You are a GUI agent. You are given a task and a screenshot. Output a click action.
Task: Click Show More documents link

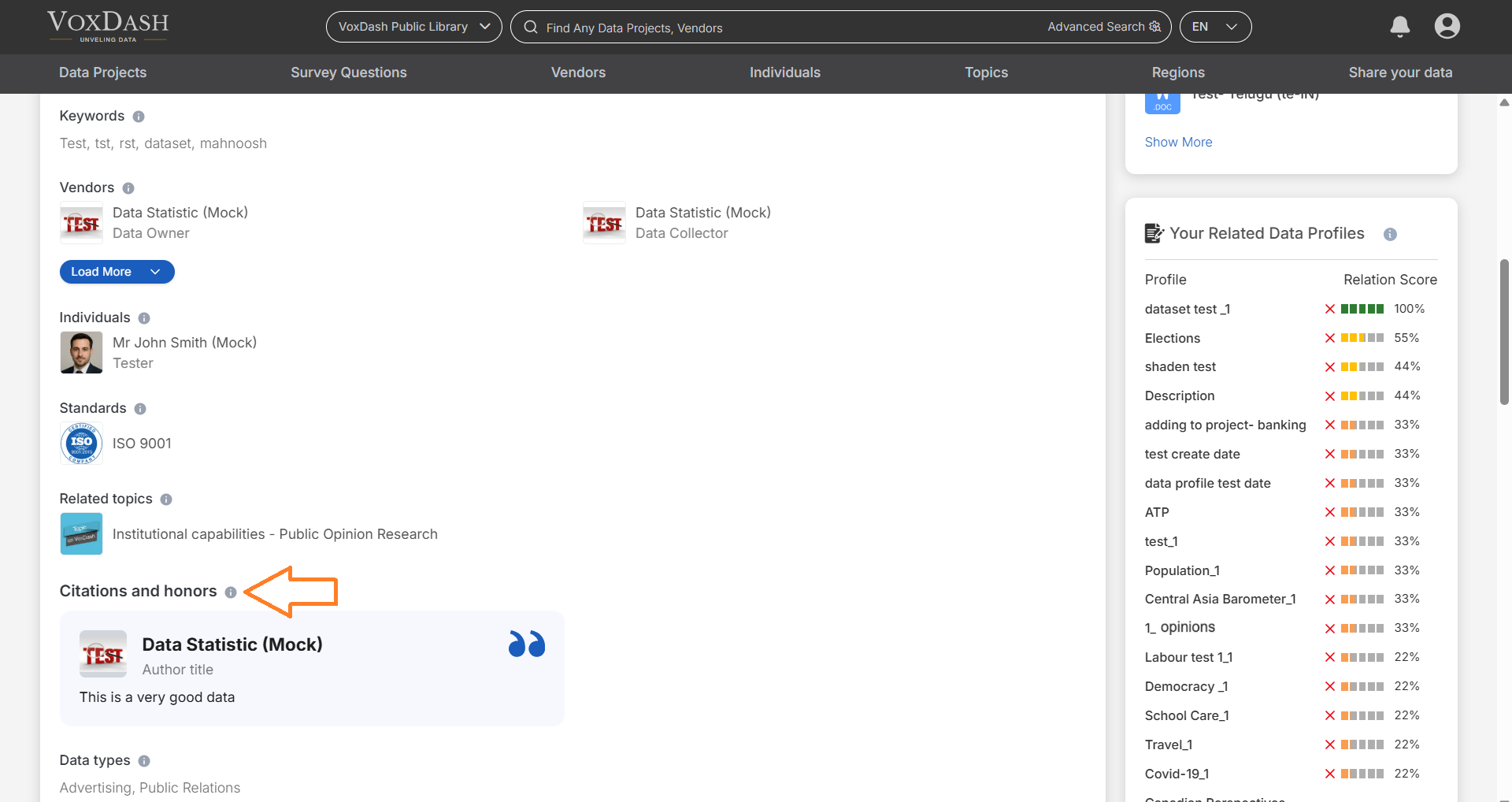click(x=1178, y=142)
